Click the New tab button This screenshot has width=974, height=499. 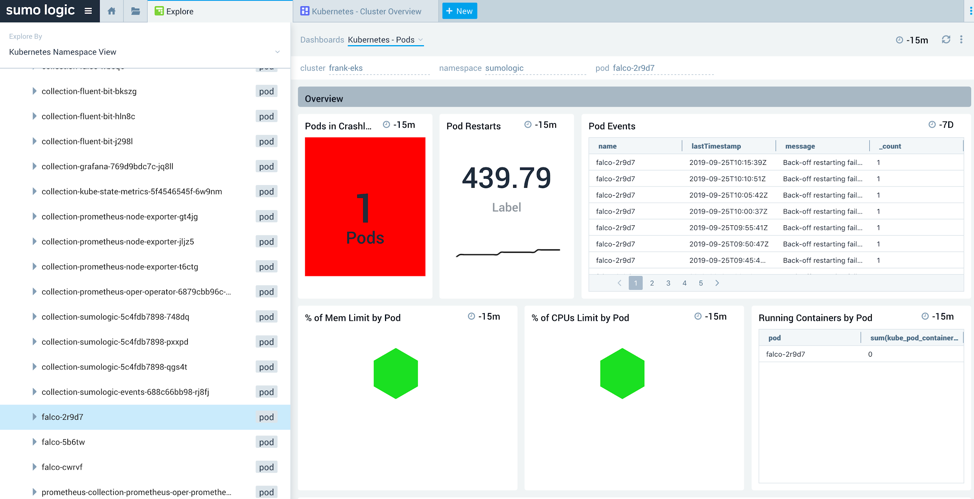click(x=459, y=11)
